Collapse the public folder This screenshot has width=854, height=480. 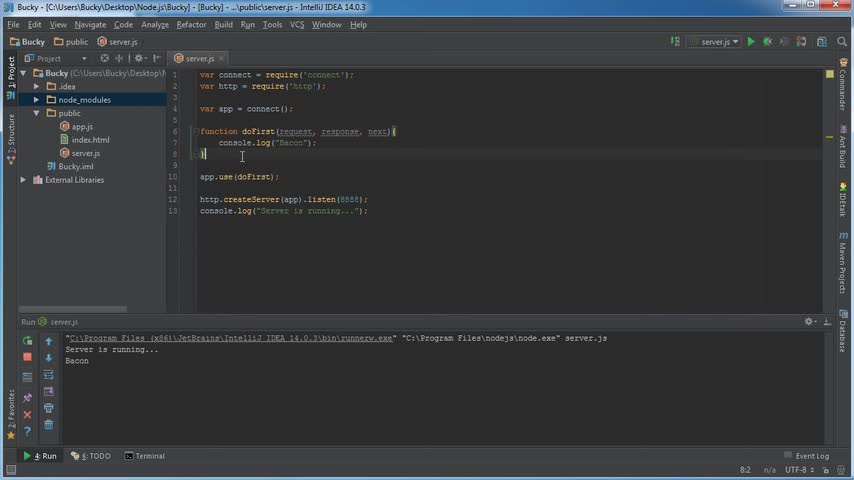[36, 113]
